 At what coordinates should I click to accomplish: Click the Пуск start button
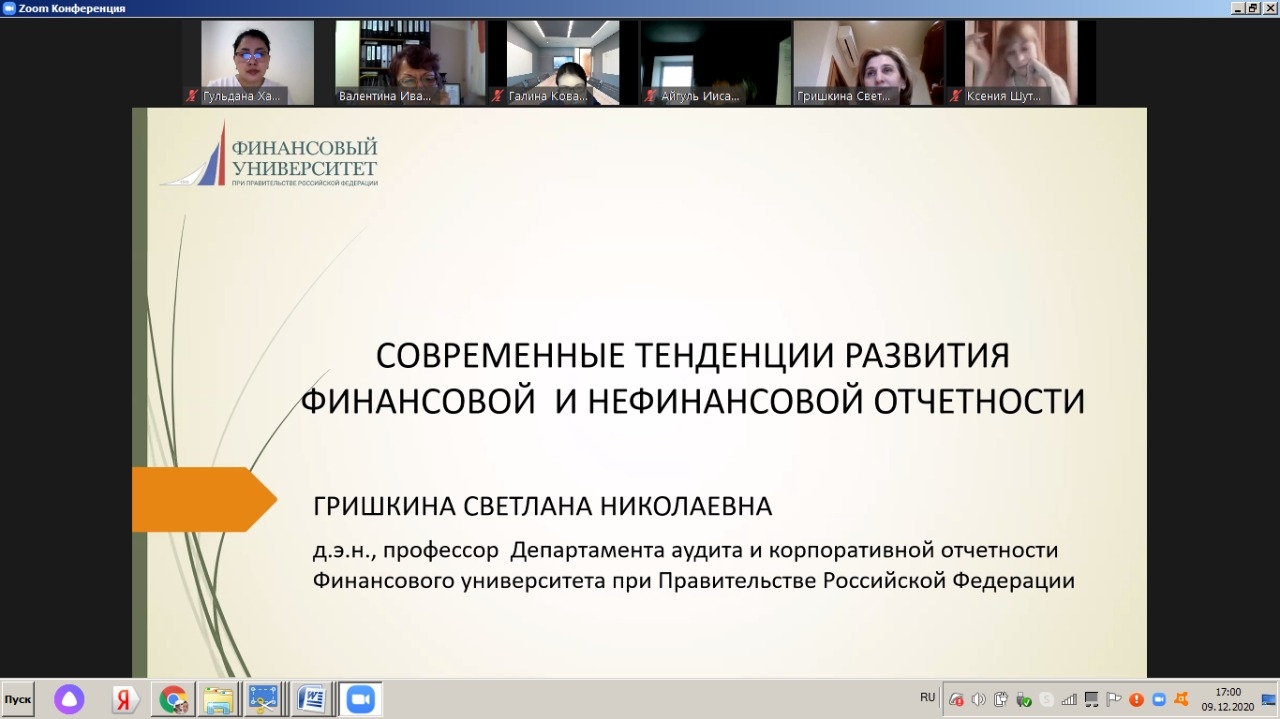(x=18, y=698)
